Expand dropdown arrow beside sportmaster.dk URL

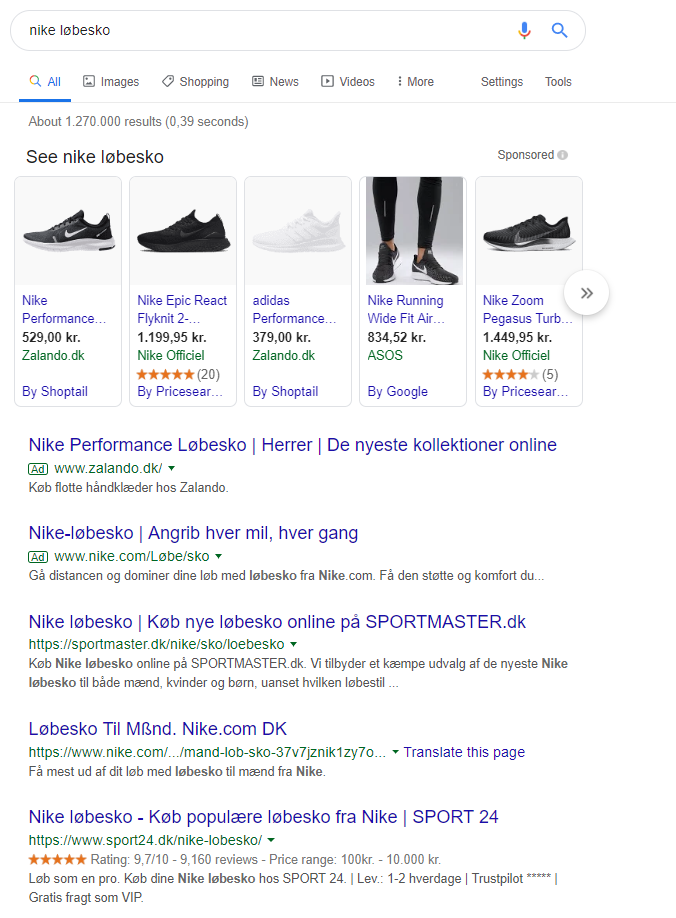pyautogui.click(x=293, y=644)
